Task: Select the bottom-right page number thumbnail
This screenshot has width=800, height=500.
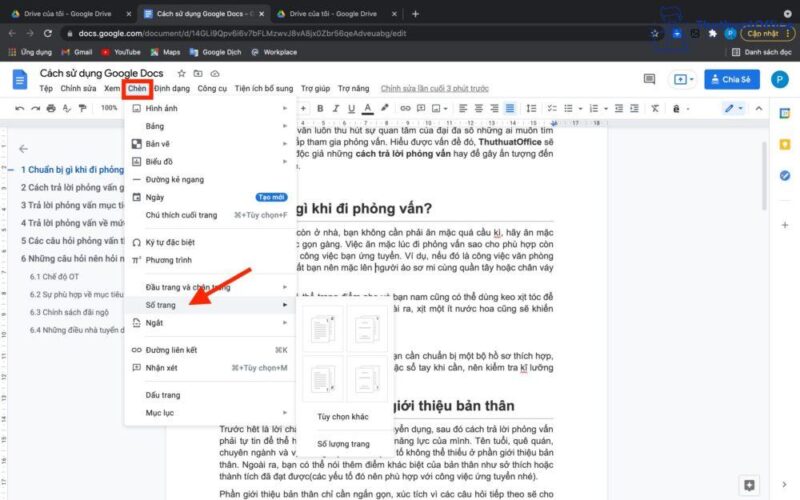Action: tap(367, 379)
